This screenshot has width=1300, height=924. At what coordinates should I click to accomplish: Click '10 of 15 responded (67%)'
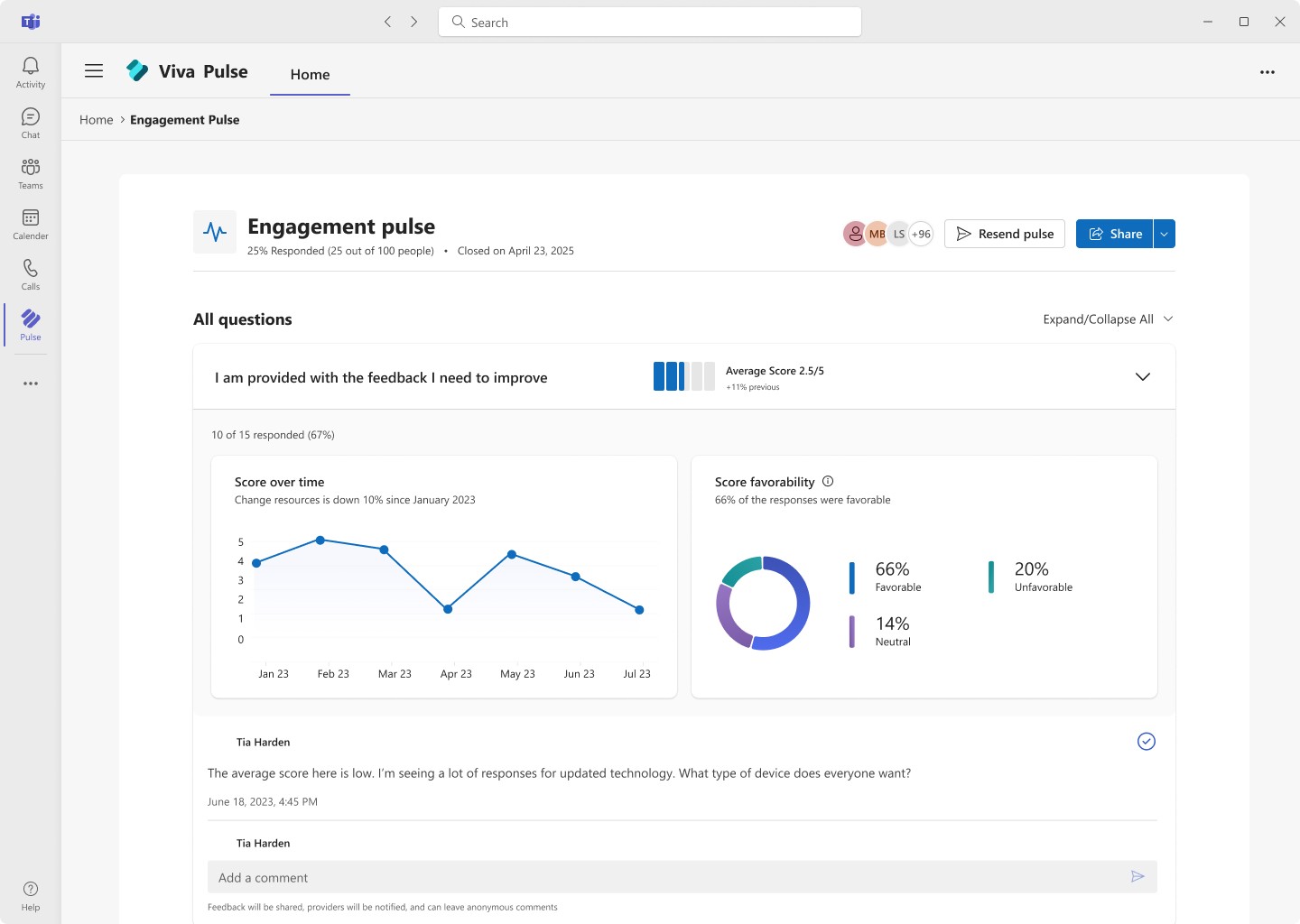tap(273, 435)
